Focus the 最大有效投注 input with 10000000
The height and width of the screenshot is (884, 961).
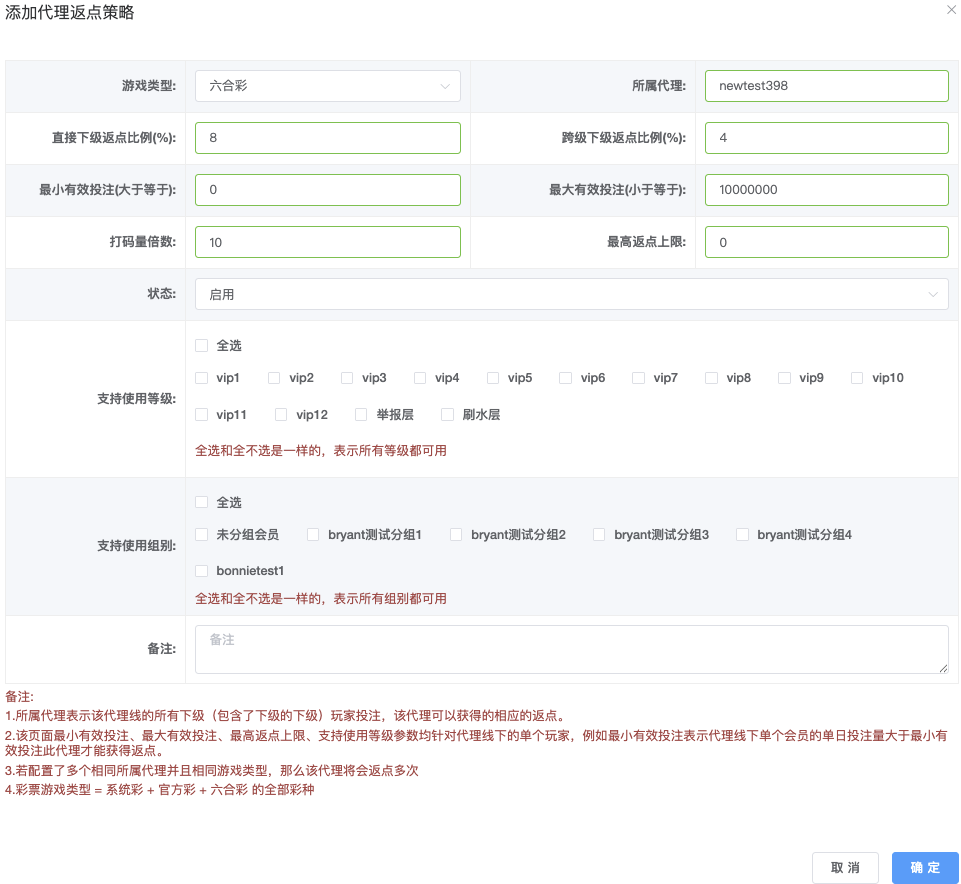coord(826,190)
